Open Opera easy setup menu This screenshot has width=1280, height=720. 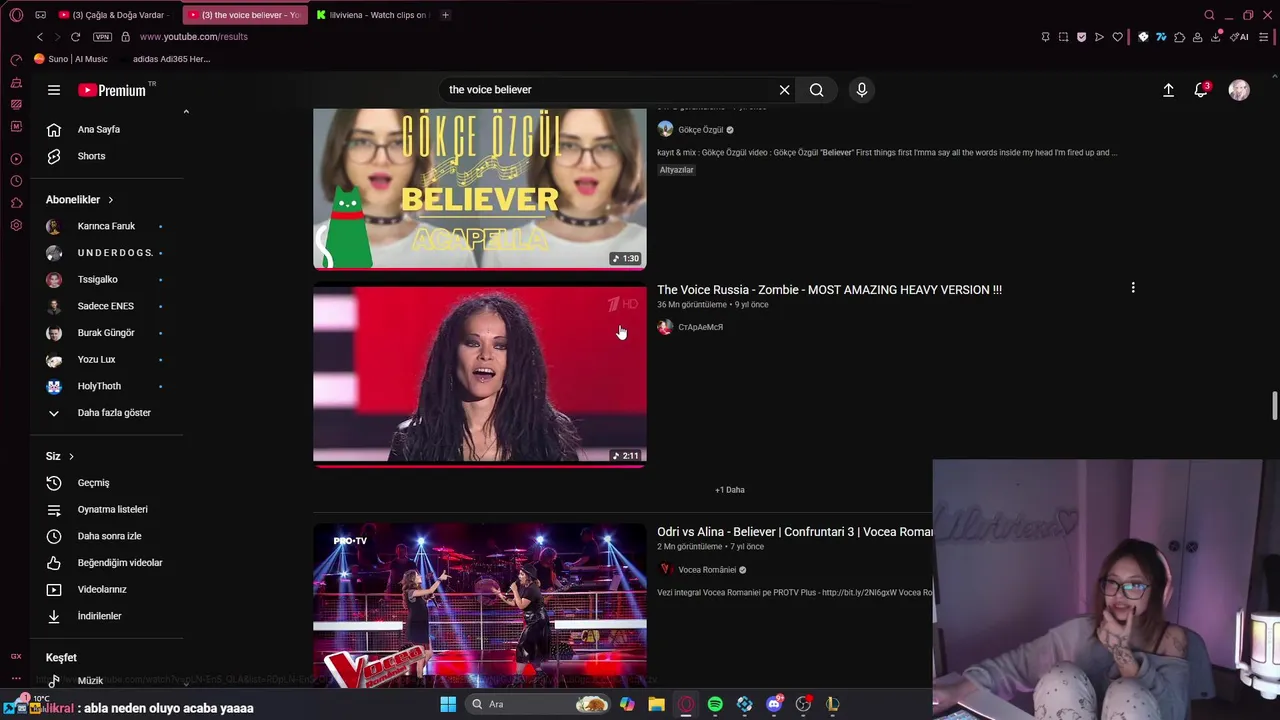[x=1264, y=37]
